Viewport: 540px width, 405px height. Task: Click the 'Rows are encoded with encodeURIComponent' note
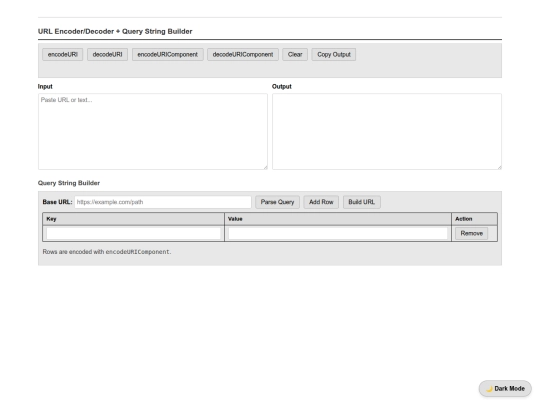tap(107, 252)
